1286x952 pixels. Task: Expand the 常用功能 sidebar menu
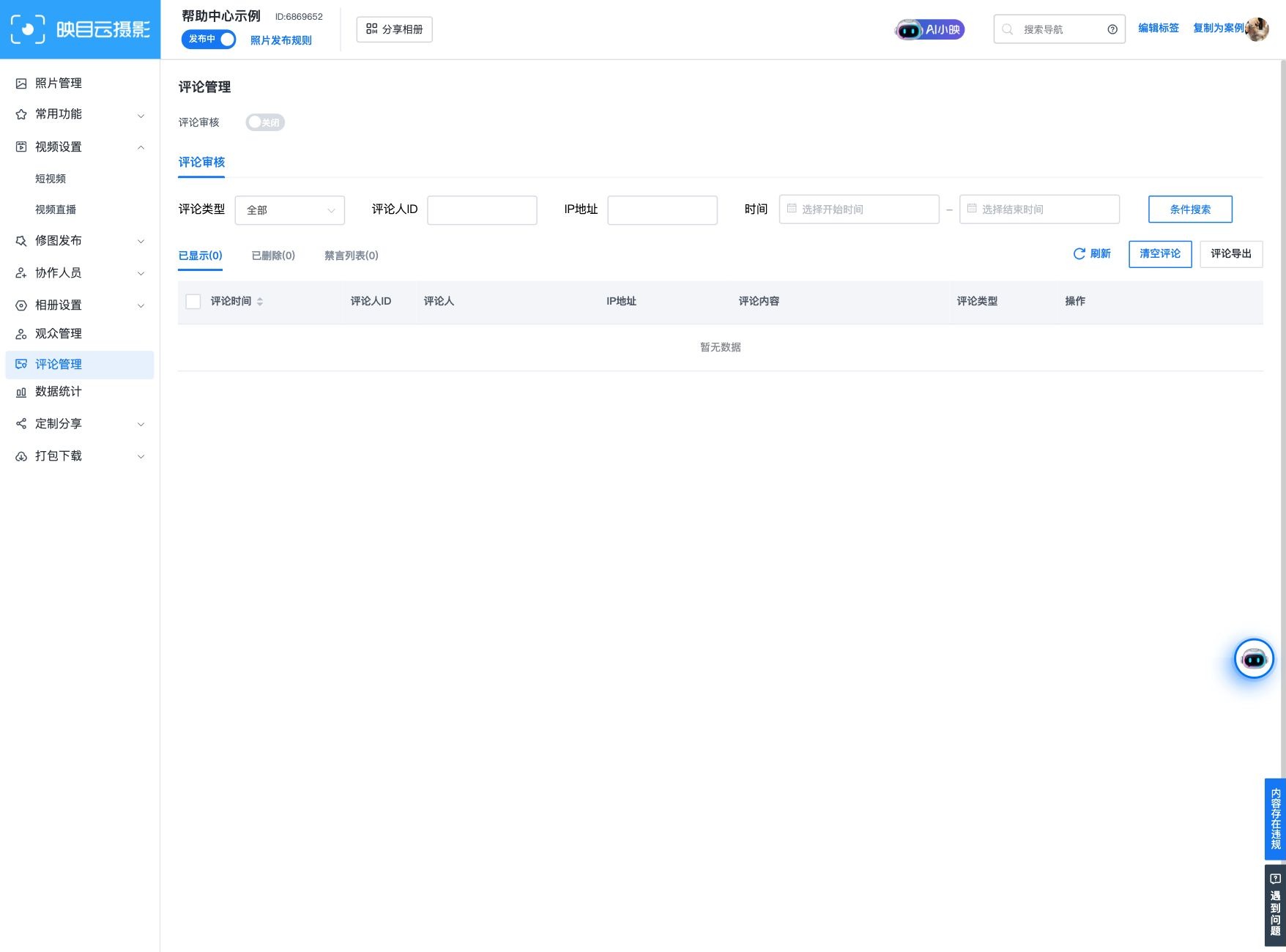point(81,114)
